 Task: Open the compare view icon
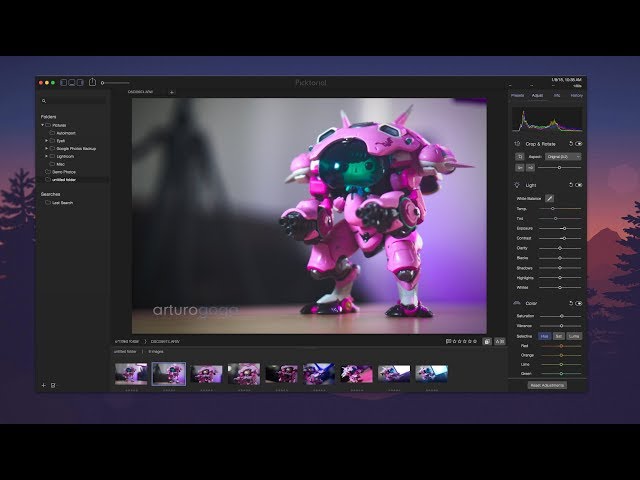click(x=487, y=341)
